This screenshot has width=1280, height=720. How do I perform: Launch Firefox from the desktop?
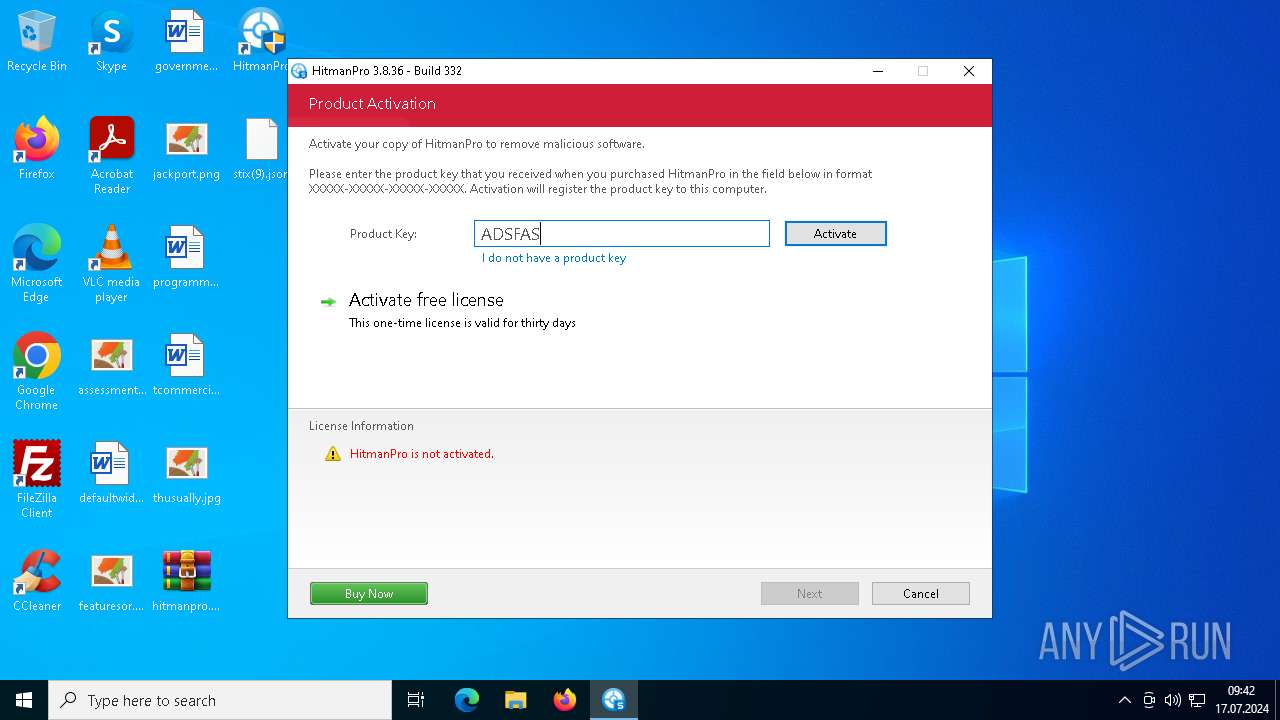[37, 149]
